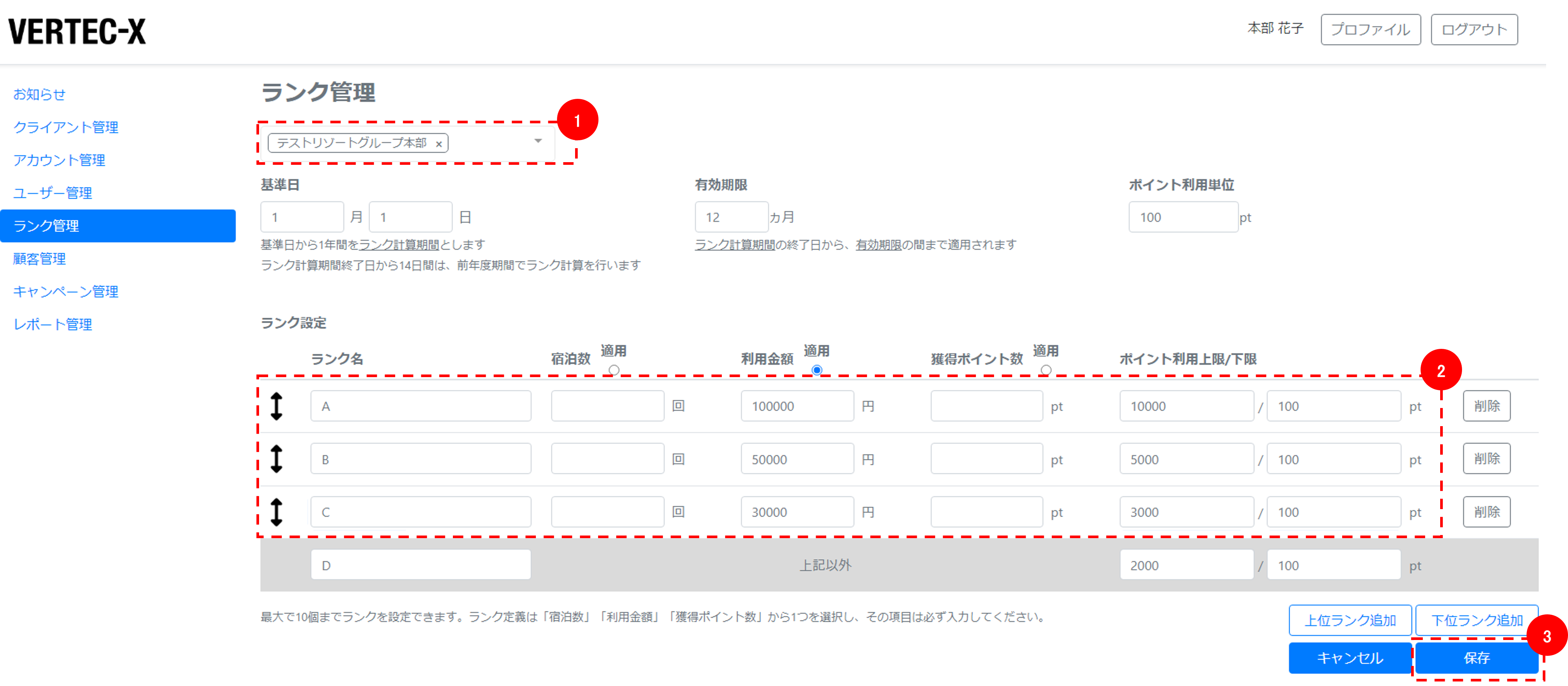
Task: Click the 基準日 month input field
Action: point(302,217)
